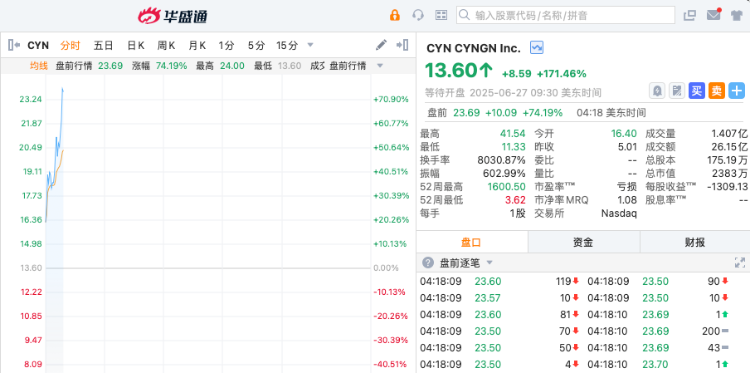This screenshot has width=750, height=373.
Task: Click the chart icon next to CYNGN Inc.
Action: (537, 47)
